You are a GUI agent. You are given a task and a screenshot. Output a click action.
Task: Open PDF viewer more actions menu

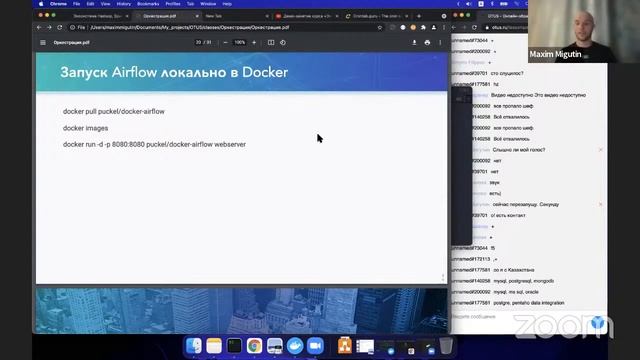click(x=440, y=42)
